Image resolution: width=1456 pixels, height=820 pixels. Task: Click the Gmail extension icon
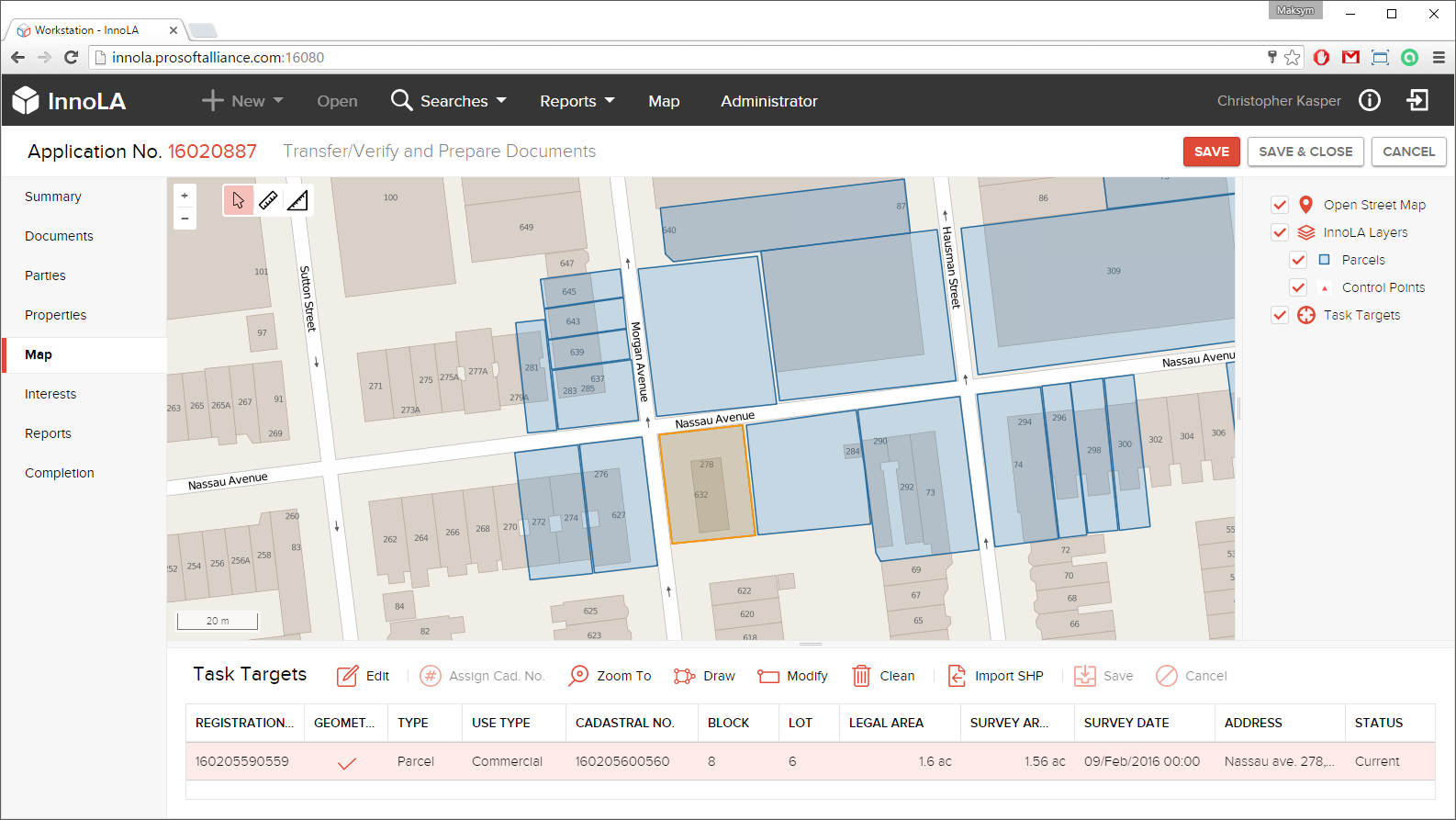1350,57
